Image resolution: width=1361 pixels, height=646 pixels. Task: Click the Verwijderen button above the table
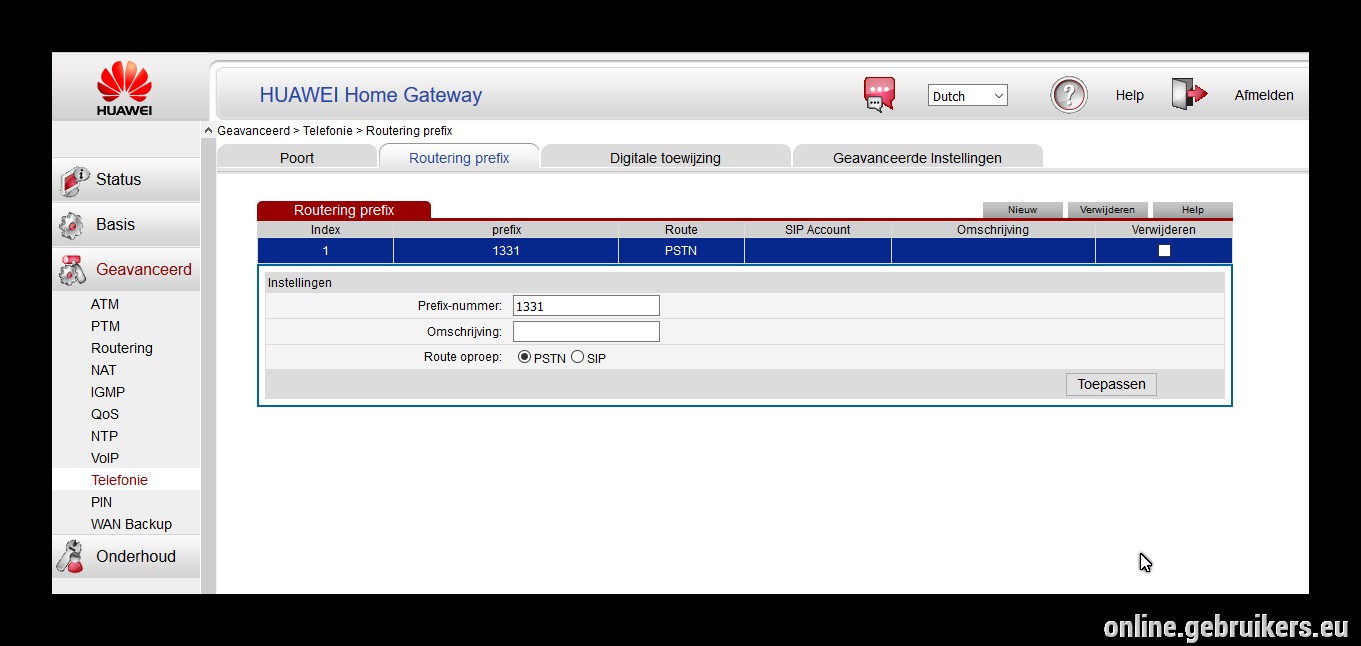(x=1107, y=210)
